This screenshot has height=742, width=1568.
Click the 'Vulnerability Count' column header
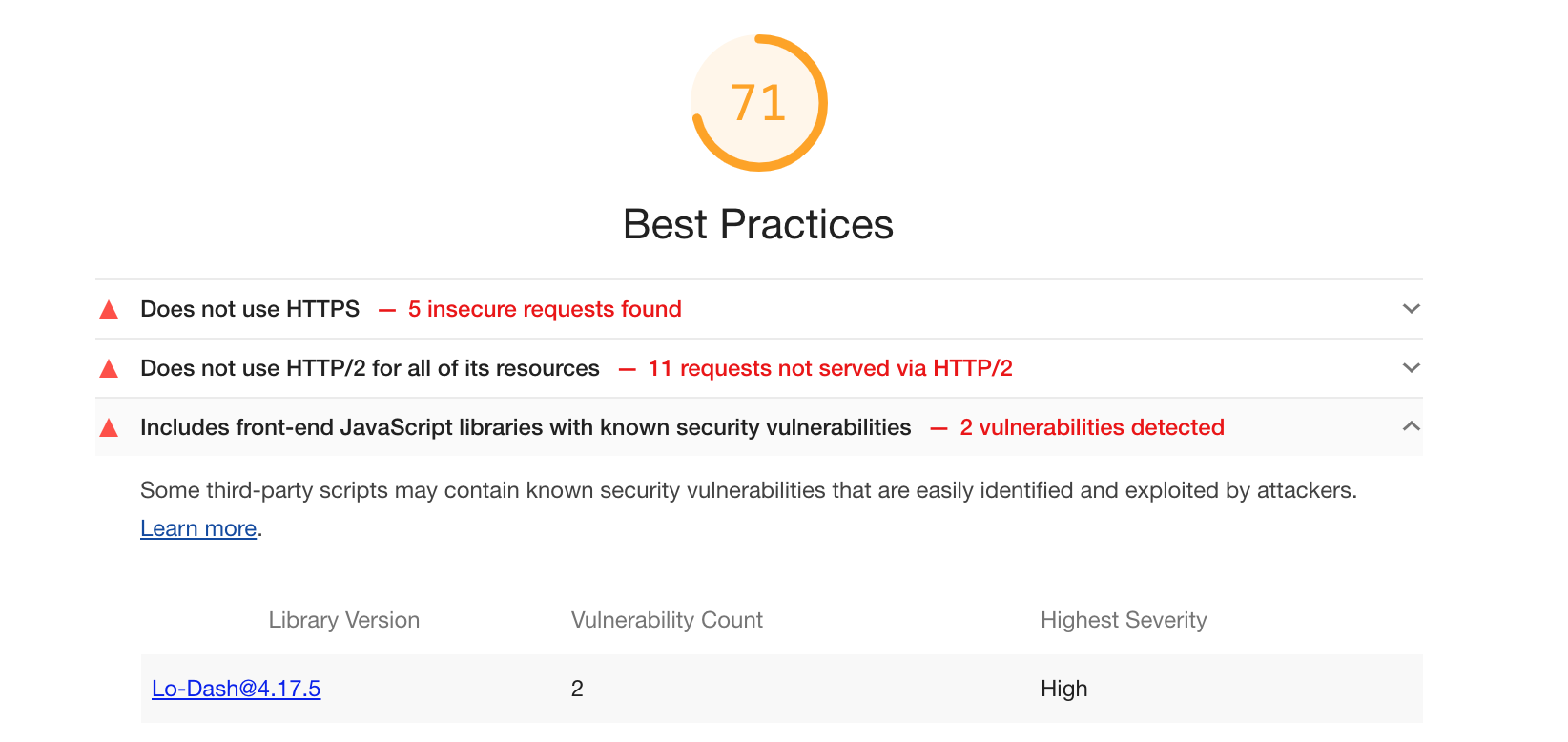[667, 620]
